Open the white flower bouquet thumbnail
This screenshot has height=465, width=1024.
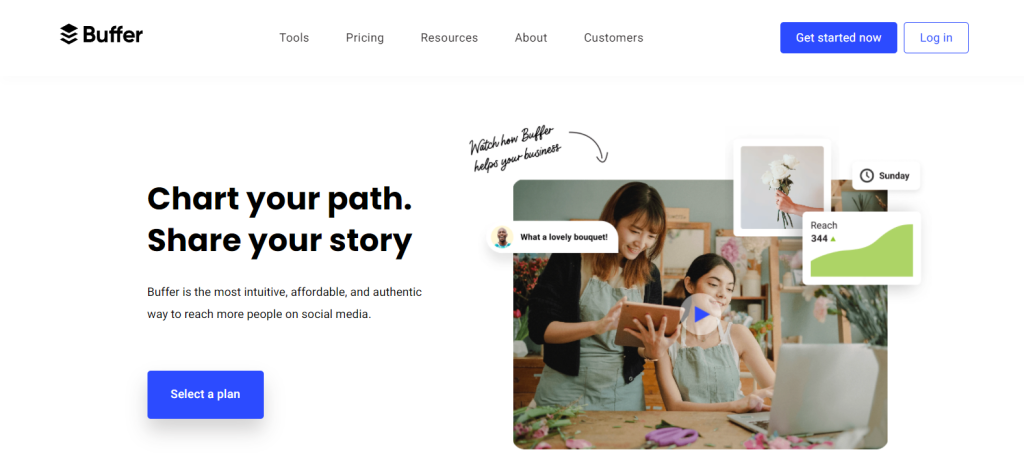[782, 187]
